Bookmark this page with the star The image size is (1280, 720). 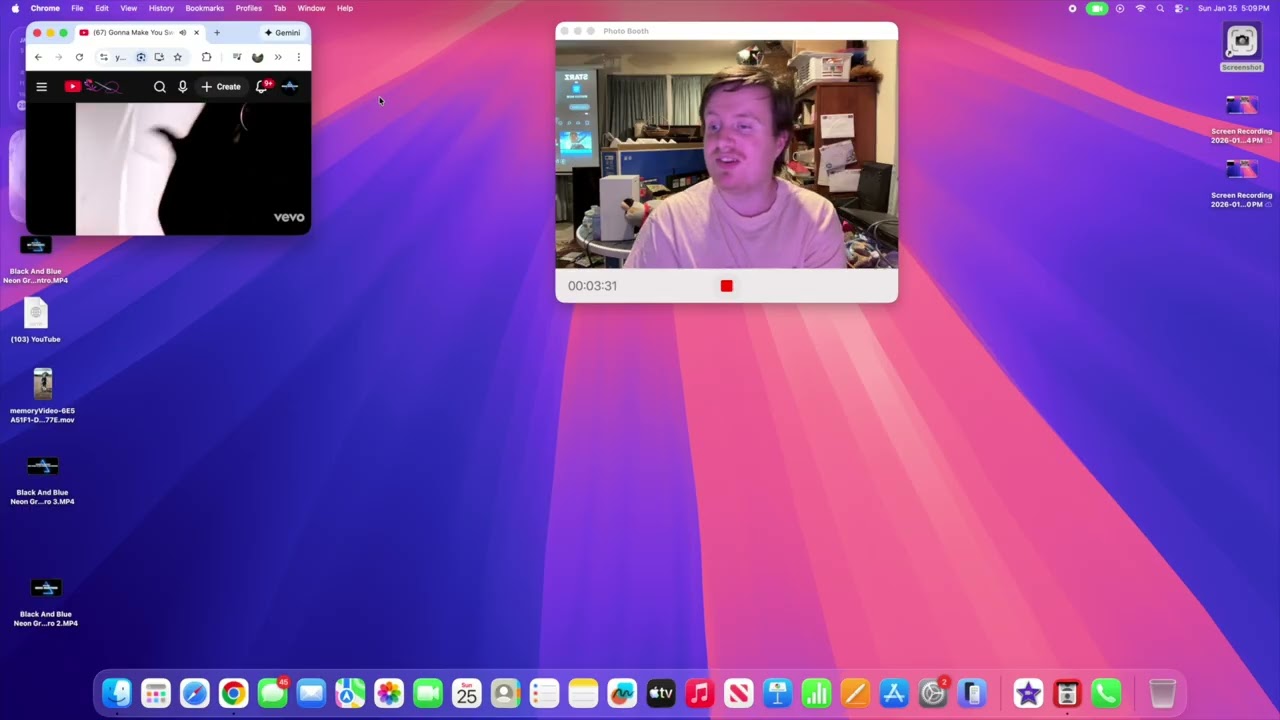coord(178,57)
